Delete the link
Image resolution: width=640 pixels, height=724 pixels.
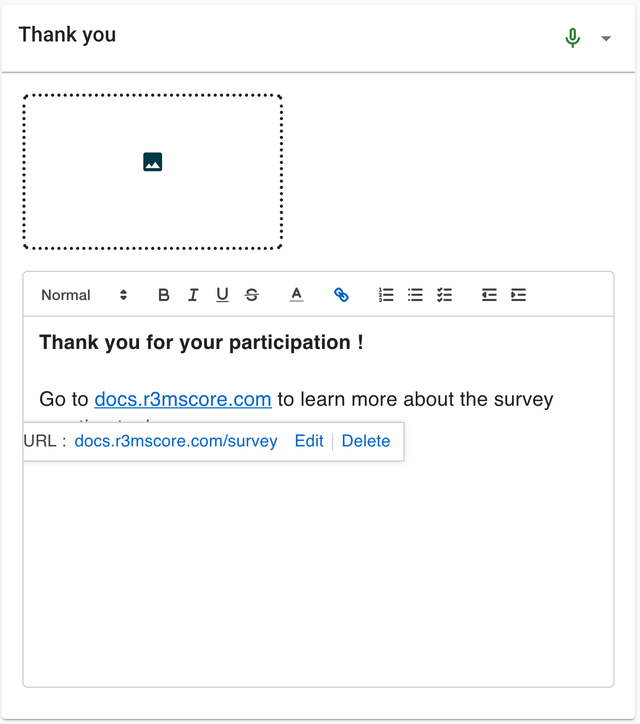click(366, 441)
